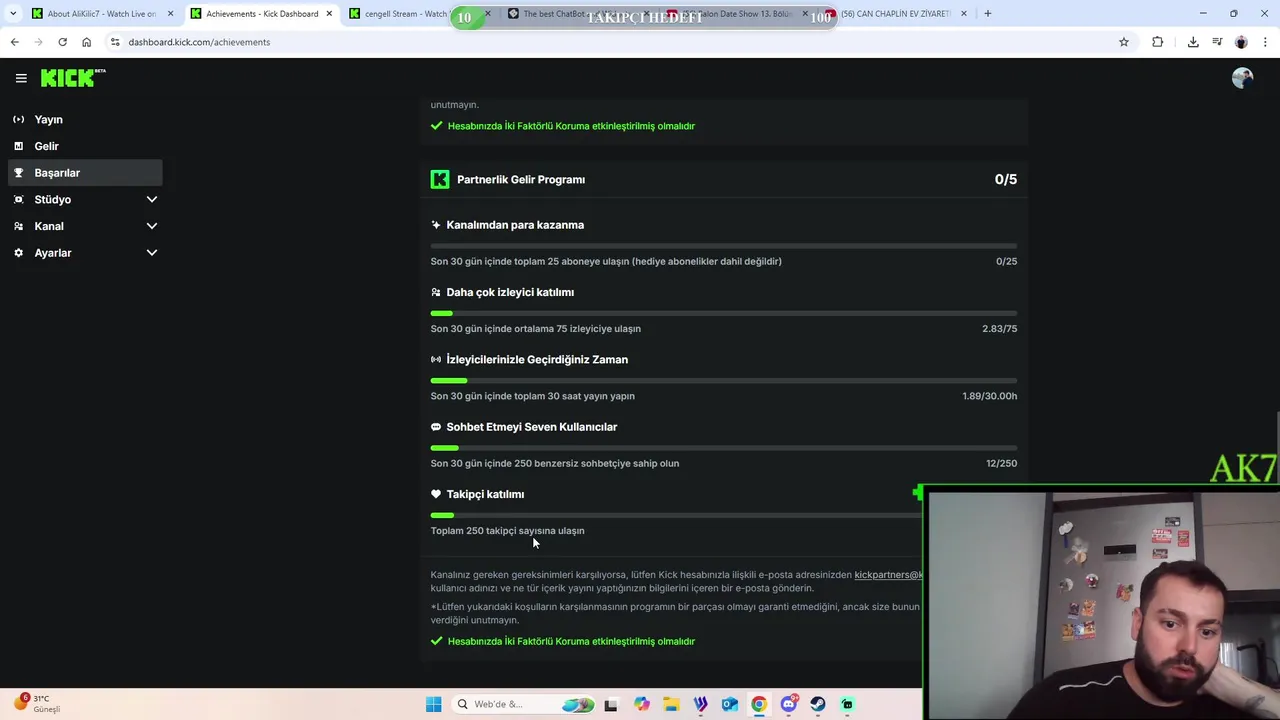Screen dimensions: 1280x720
Task: Click the address bar URL field
Action: [x=620, y=42]
